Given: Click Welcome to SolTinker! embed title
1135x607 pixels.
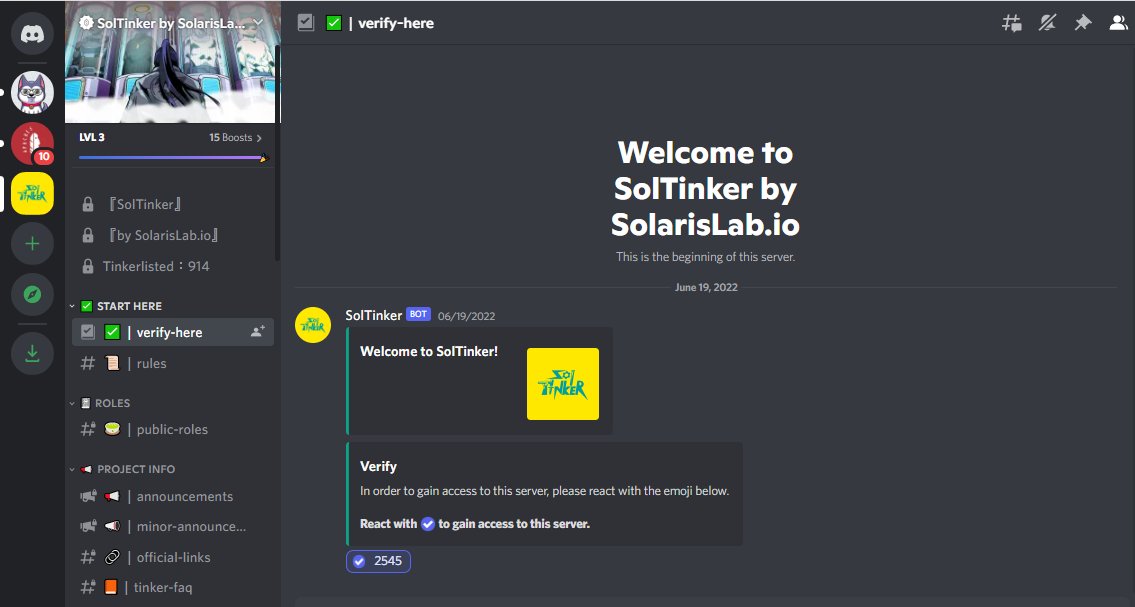Looking at the screenshot, I should (x=429, y=352).
